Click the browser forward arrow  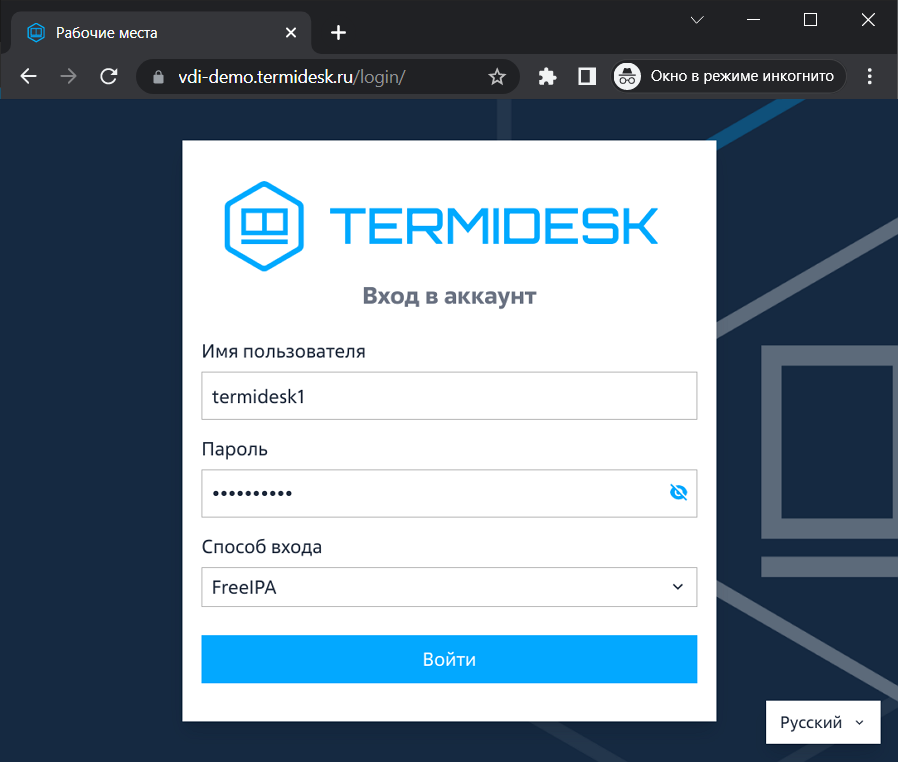pyautogui.click(x=68, y=76)
